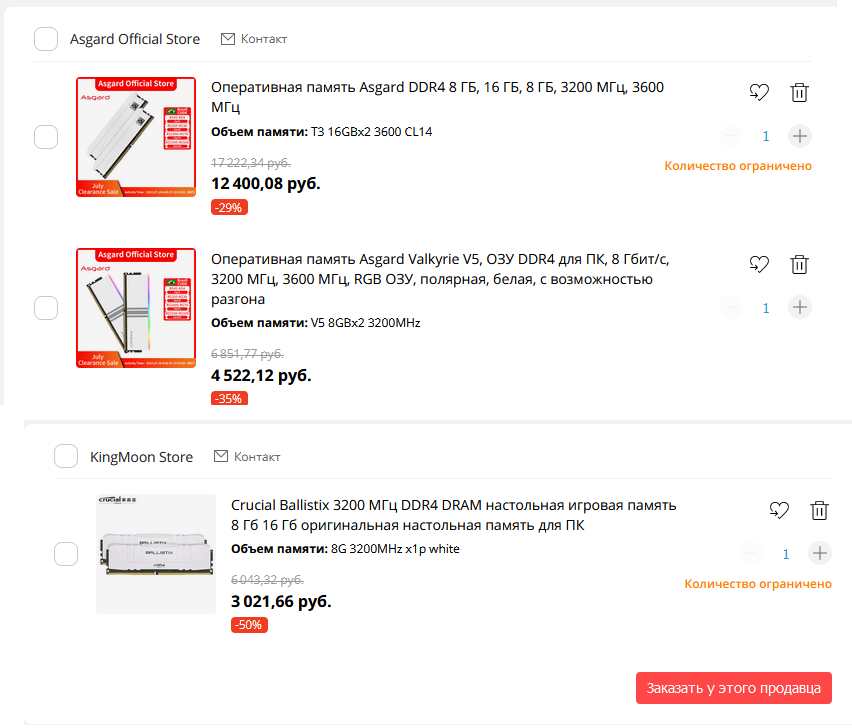The image size is (852, 728).
Task: Click envelope icon next to Asgard Official Store
Action: click(x=228, y=39)
